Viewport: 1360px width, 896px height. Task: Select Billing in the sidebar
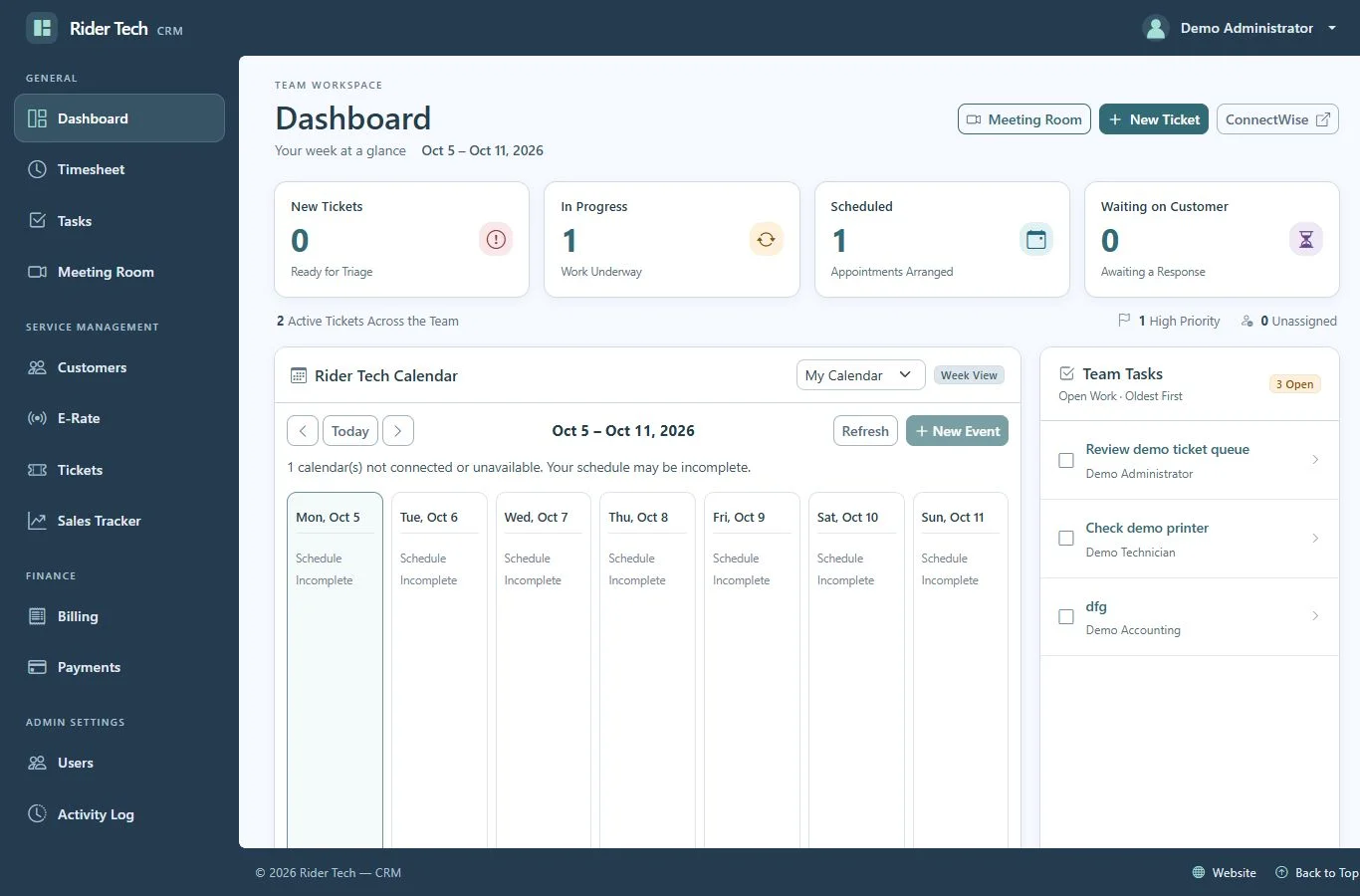click(119, 616)
